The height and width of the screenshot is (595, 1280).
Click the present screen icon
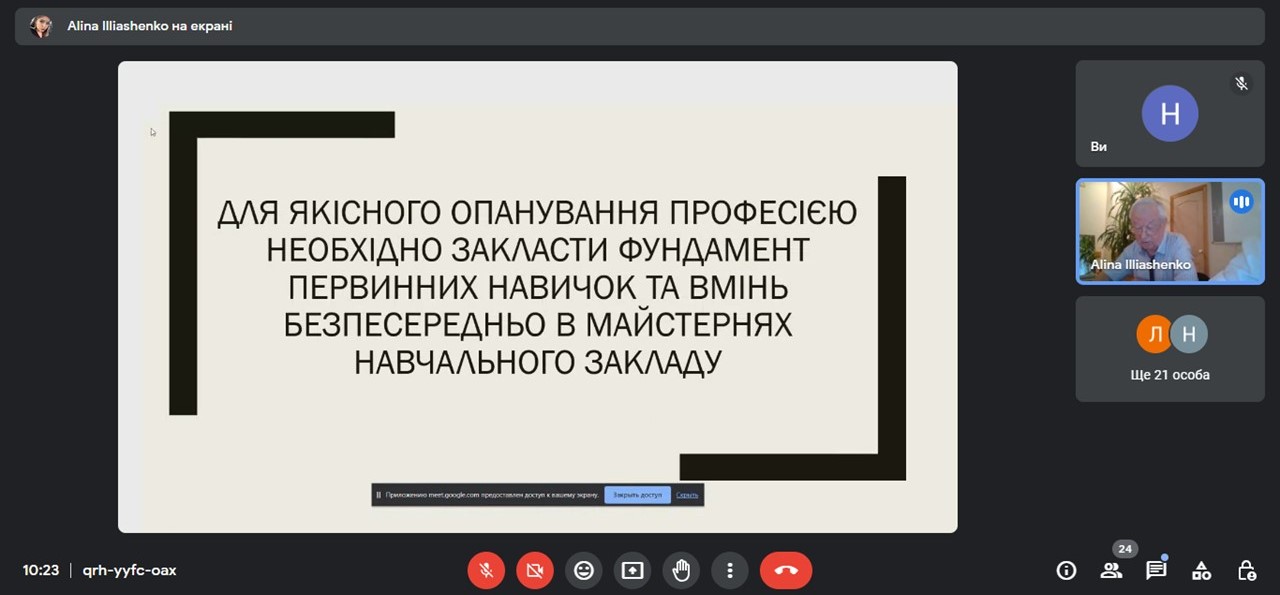point(632,570)
